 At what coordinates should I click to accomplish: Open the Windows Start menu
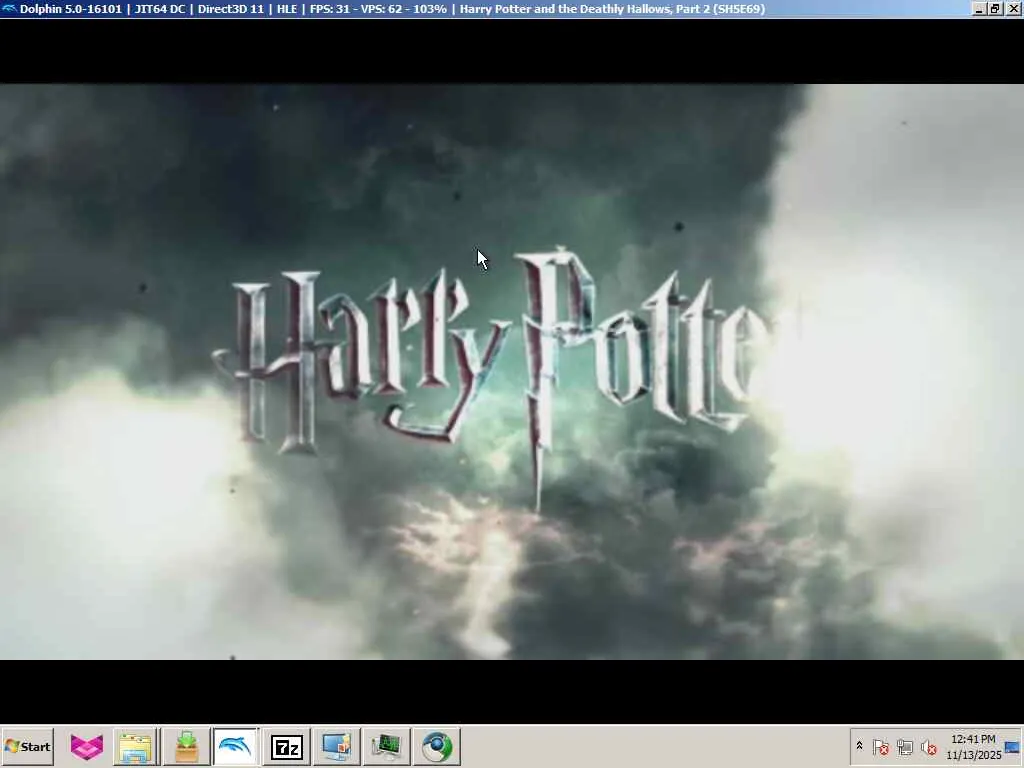[x=27, y=746]
